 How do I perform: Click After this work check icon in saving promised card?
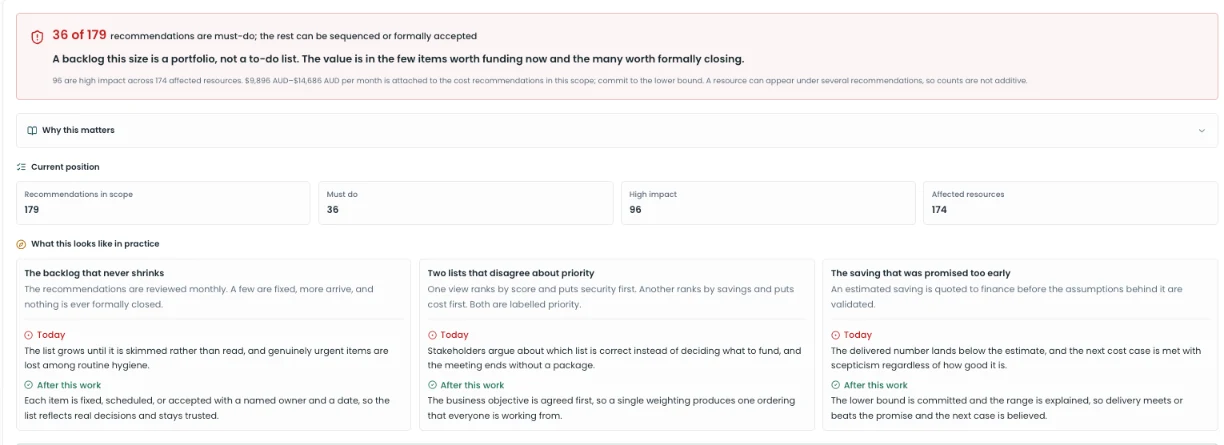pos(835,385)
